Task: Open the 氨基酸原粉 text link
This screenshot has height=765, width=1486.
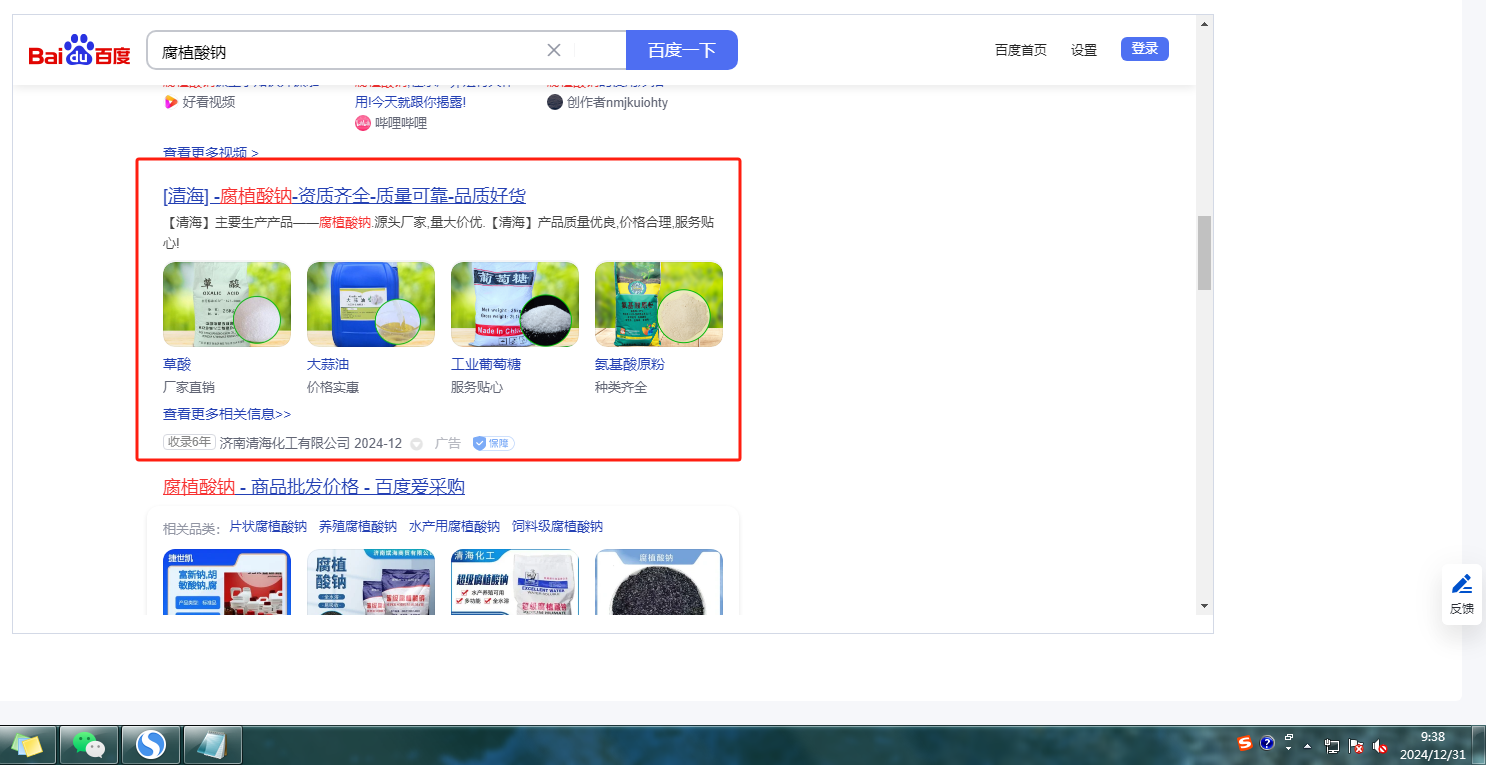Action: tap(630, 364)
